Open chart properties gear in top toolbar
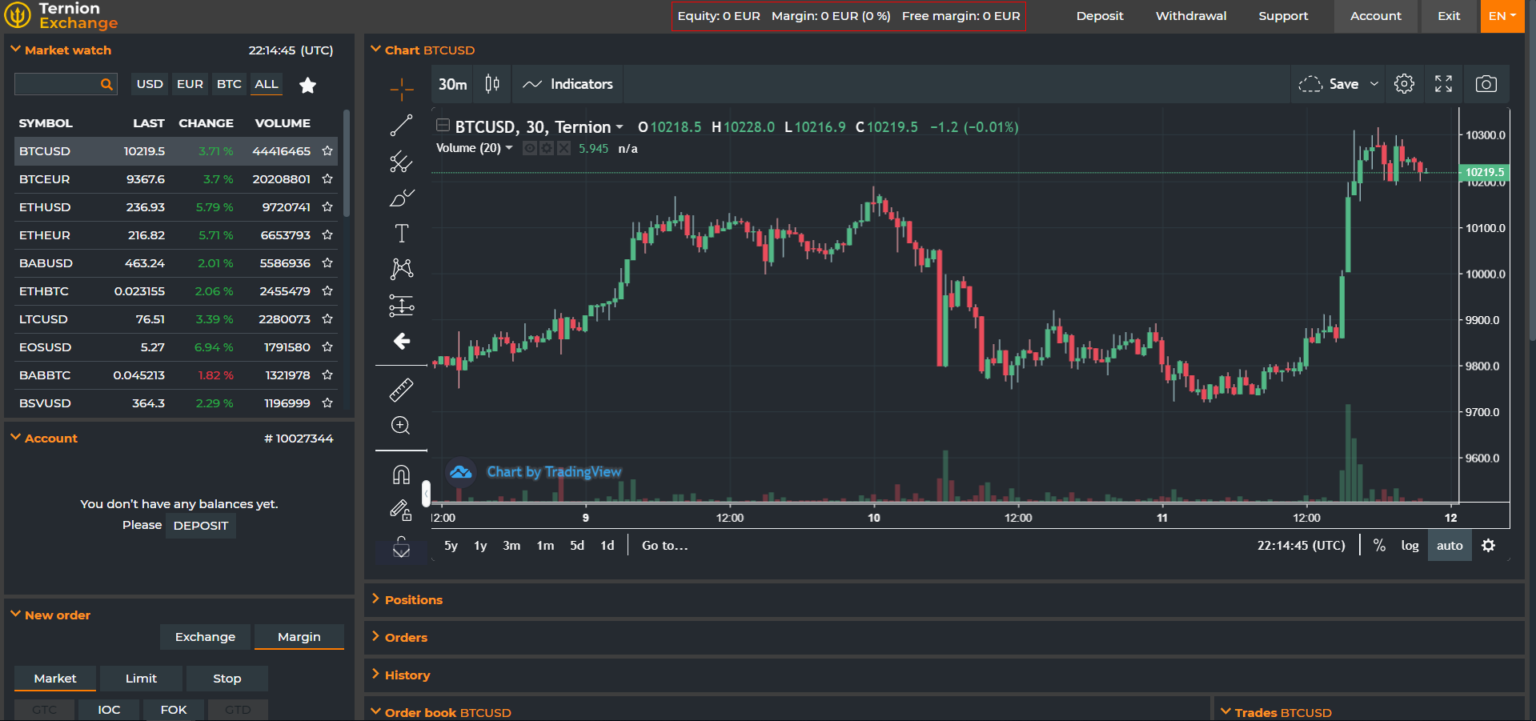The width and height of the screenshot is (1536, 721). (1404, 84)
